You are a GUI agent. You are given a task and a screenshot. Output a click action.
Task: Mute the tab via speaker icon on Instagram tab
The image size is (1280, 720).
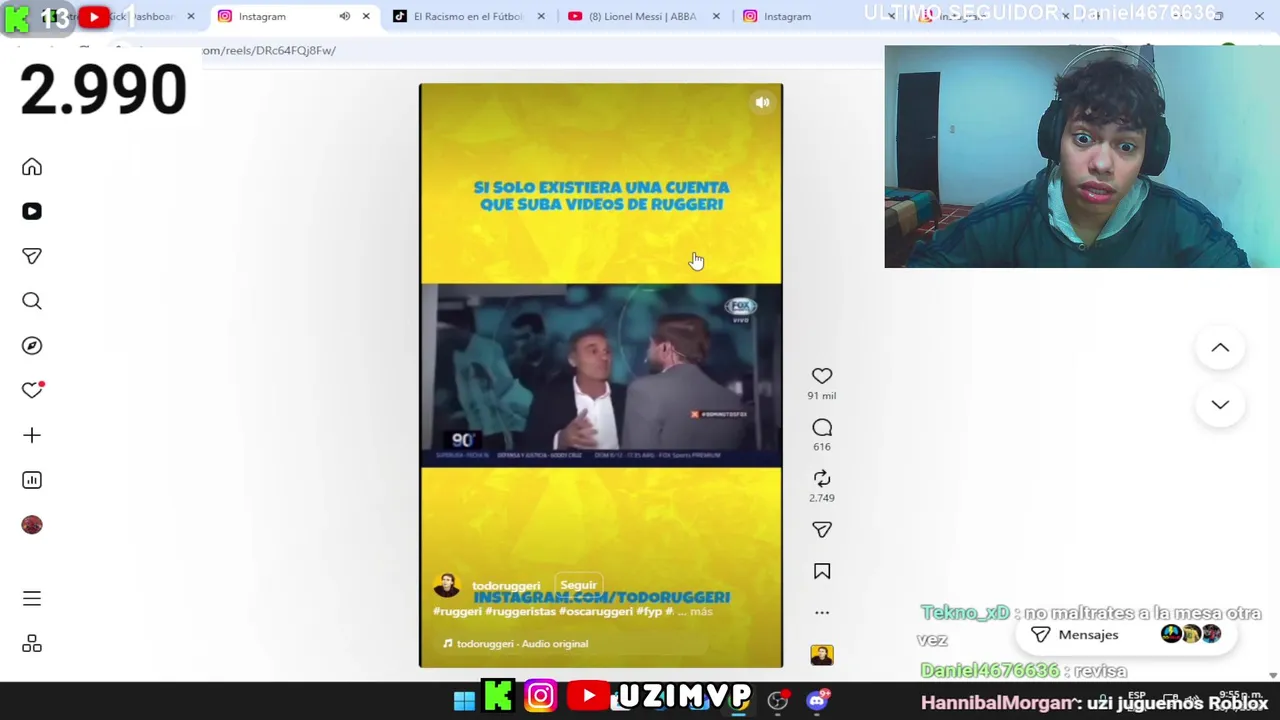(344, 16)
